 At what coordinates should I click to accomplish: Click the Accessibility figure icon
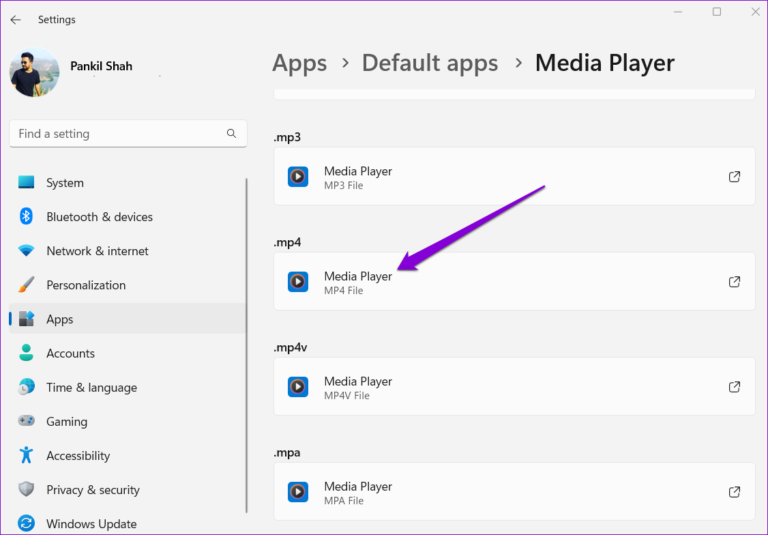tap(26, 455)
